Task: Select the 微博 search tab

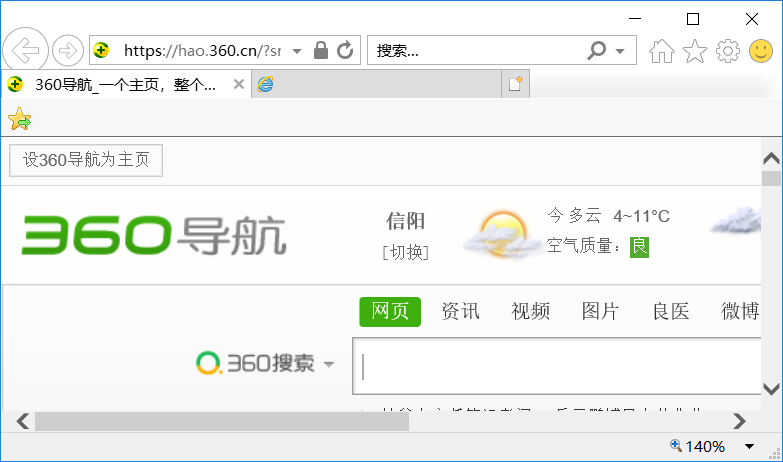Action: pyautogui.click(x=740, y=312)
